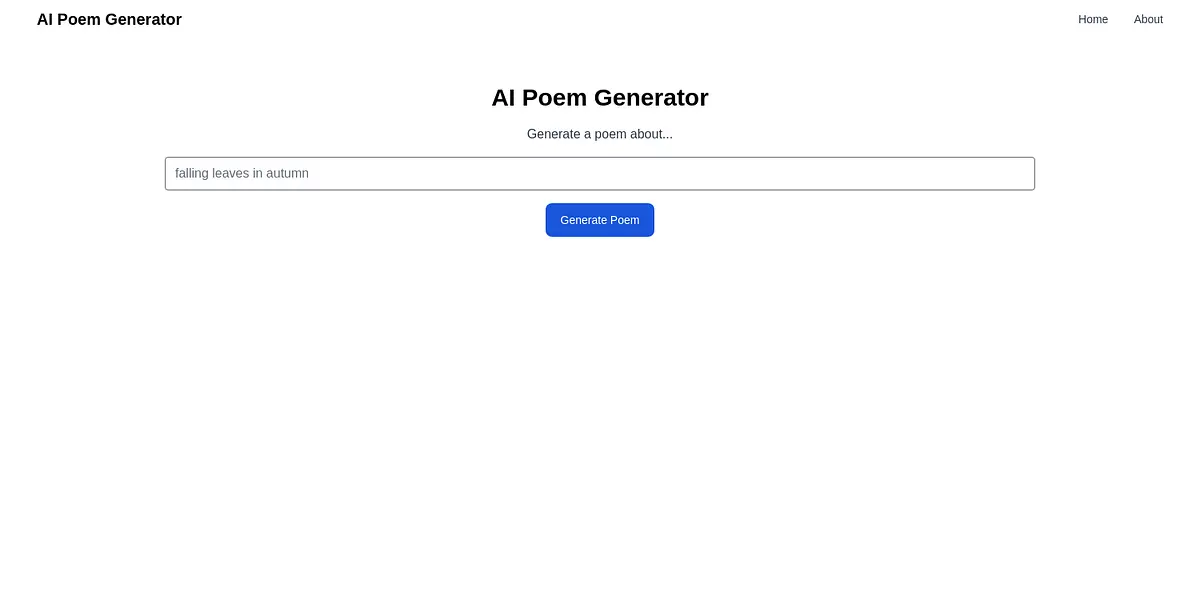The width and height of the screenshot is (1200, 600).
Task: Focus the poem topic input field
Action: (600, 173)
